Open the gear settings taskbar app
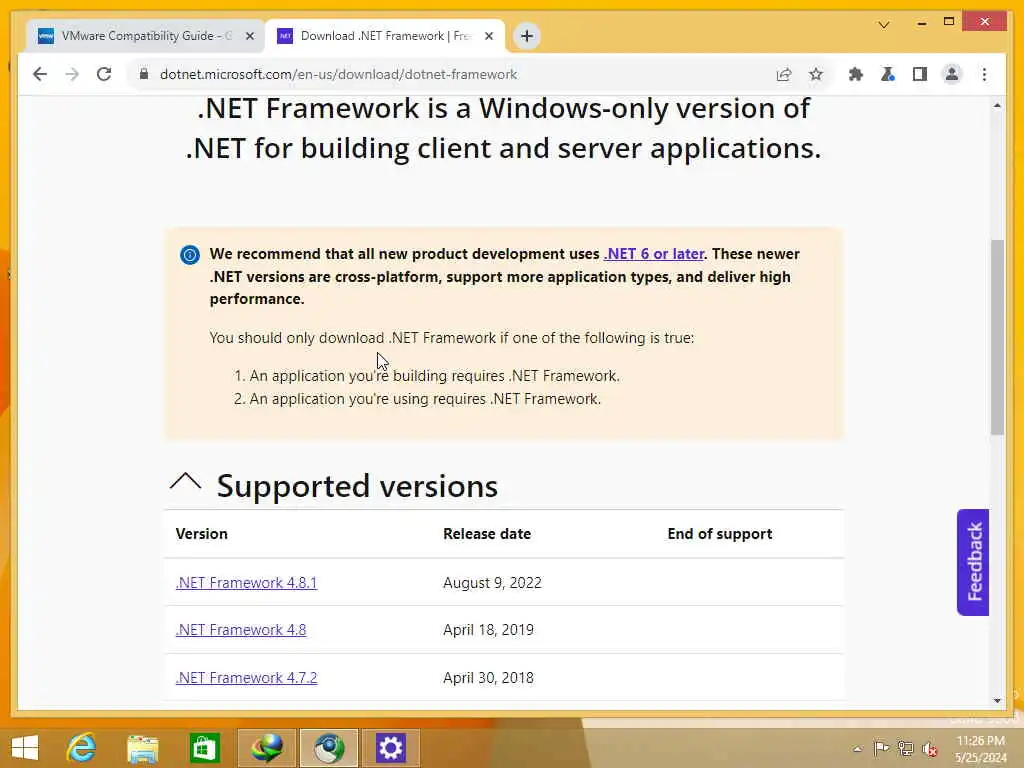Image resolution: width=1024 pixels, height=768 pixels. click(391, 748)
